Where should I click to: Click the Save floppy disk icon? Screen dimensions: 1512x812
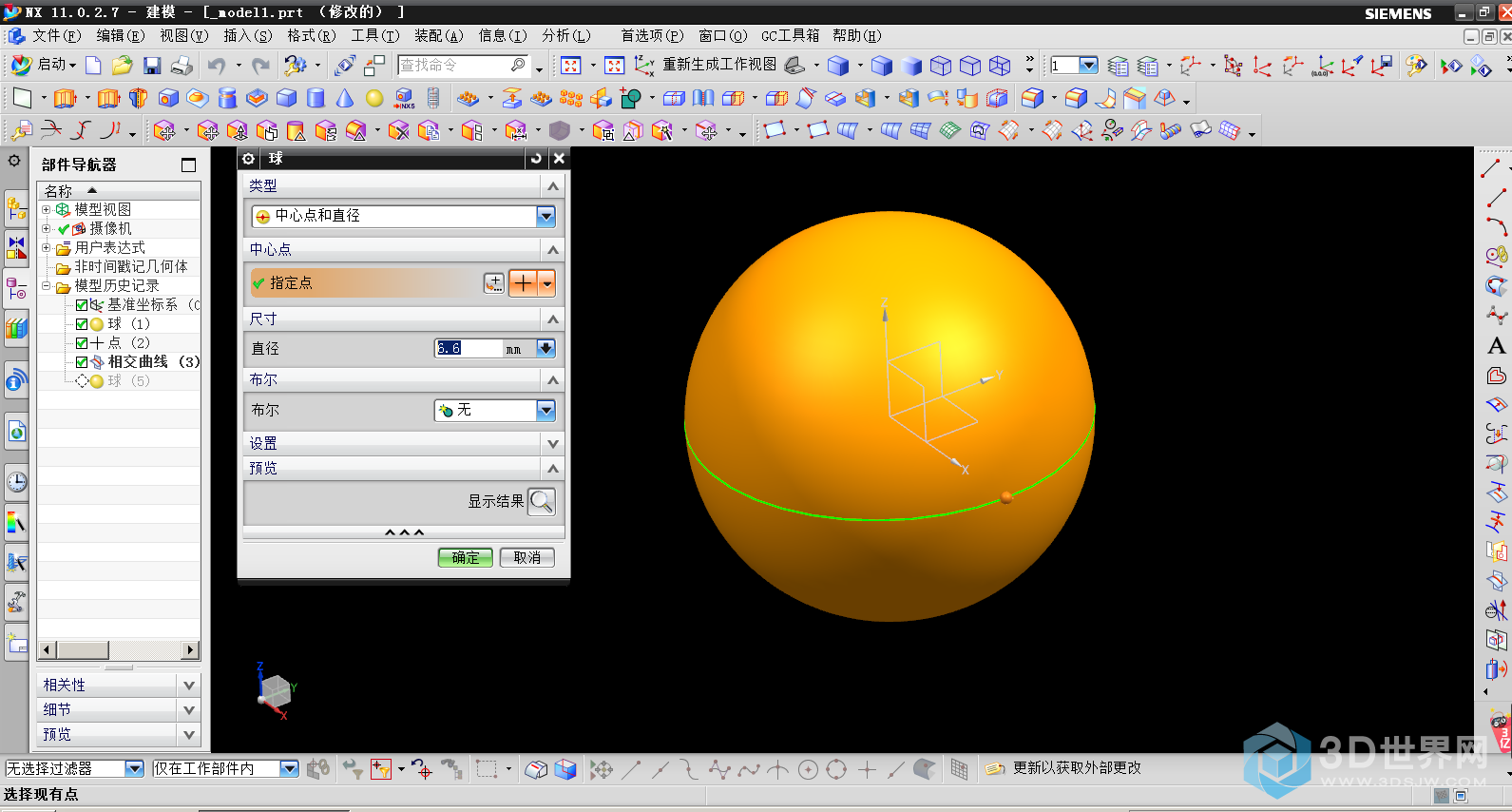[152, 65]
